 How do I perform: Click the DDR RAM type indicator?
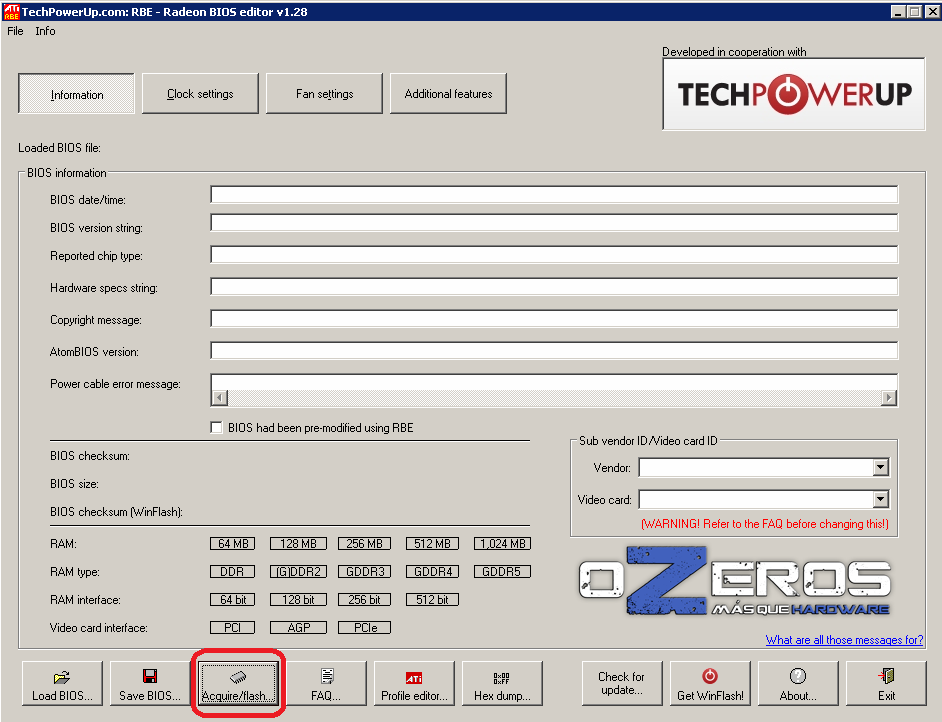coord(232,571)
